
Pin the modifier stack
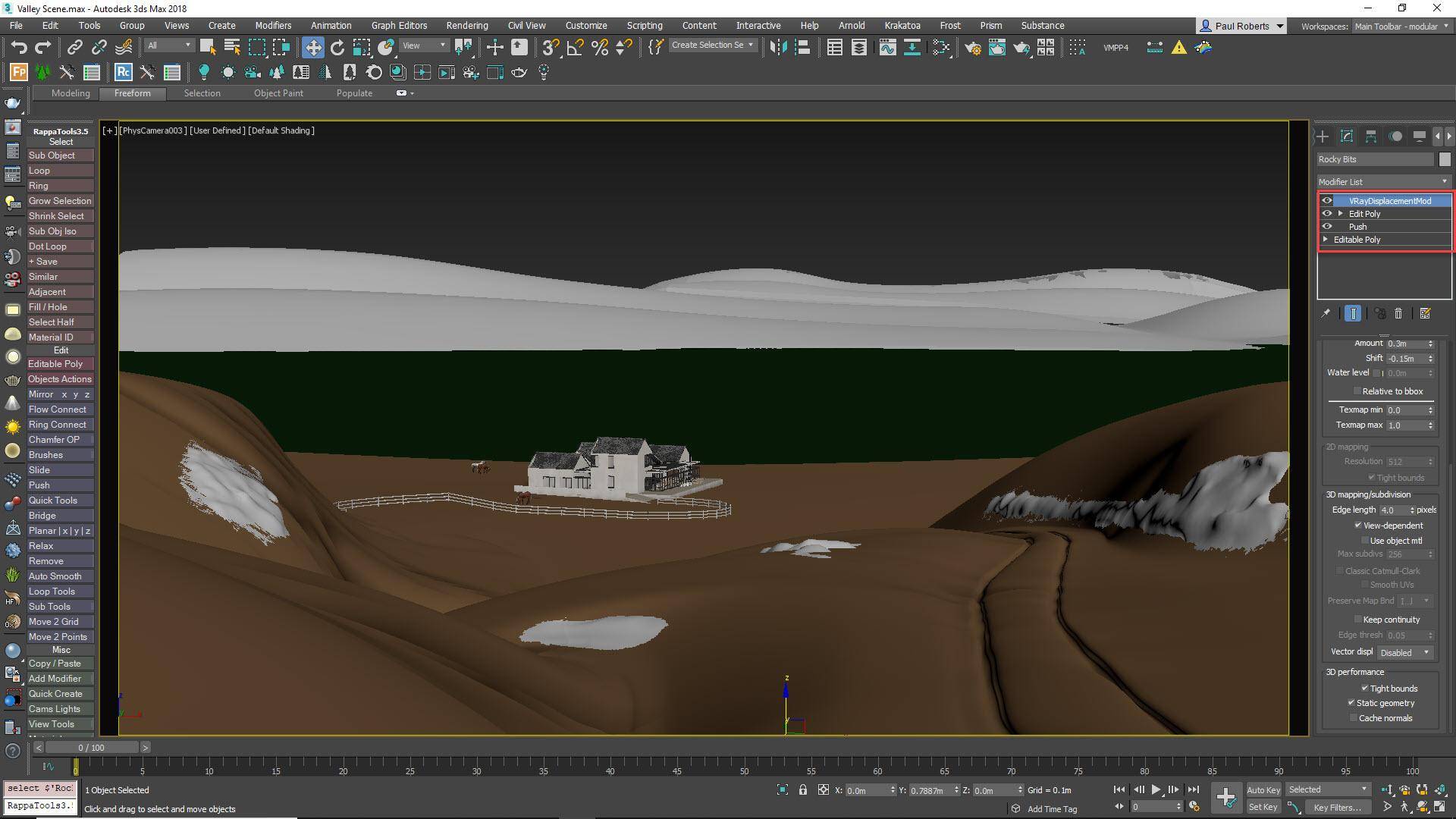pos(1326,313)
